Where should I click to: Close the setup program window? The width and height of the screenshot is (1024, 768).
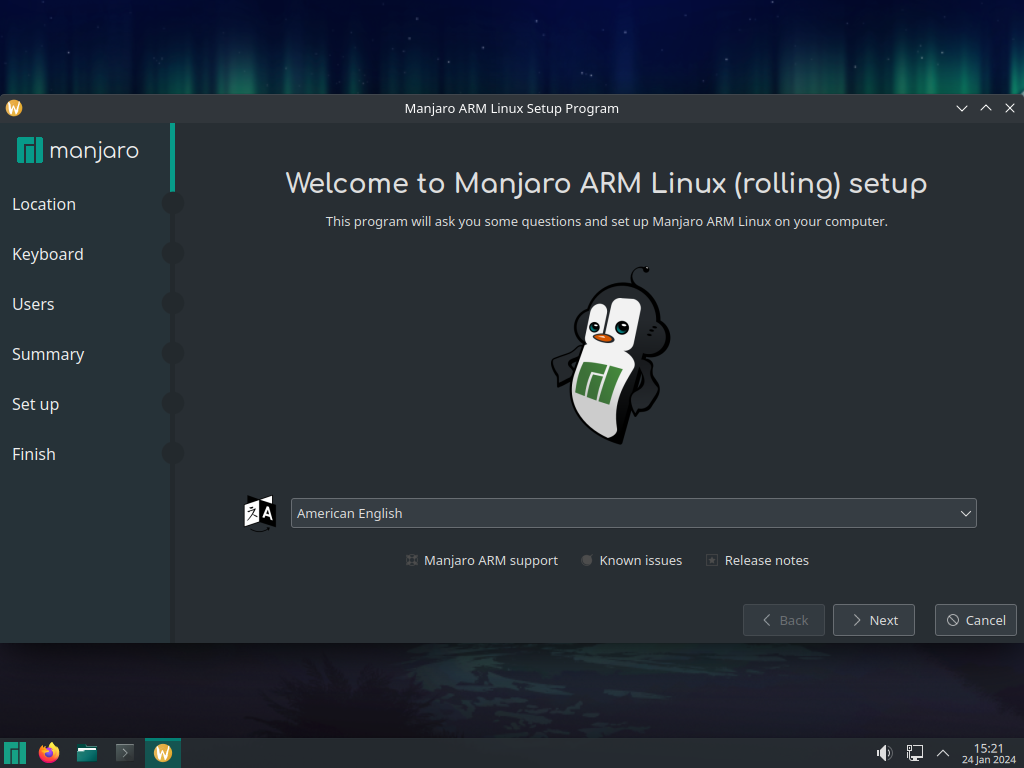[1010, 108]
